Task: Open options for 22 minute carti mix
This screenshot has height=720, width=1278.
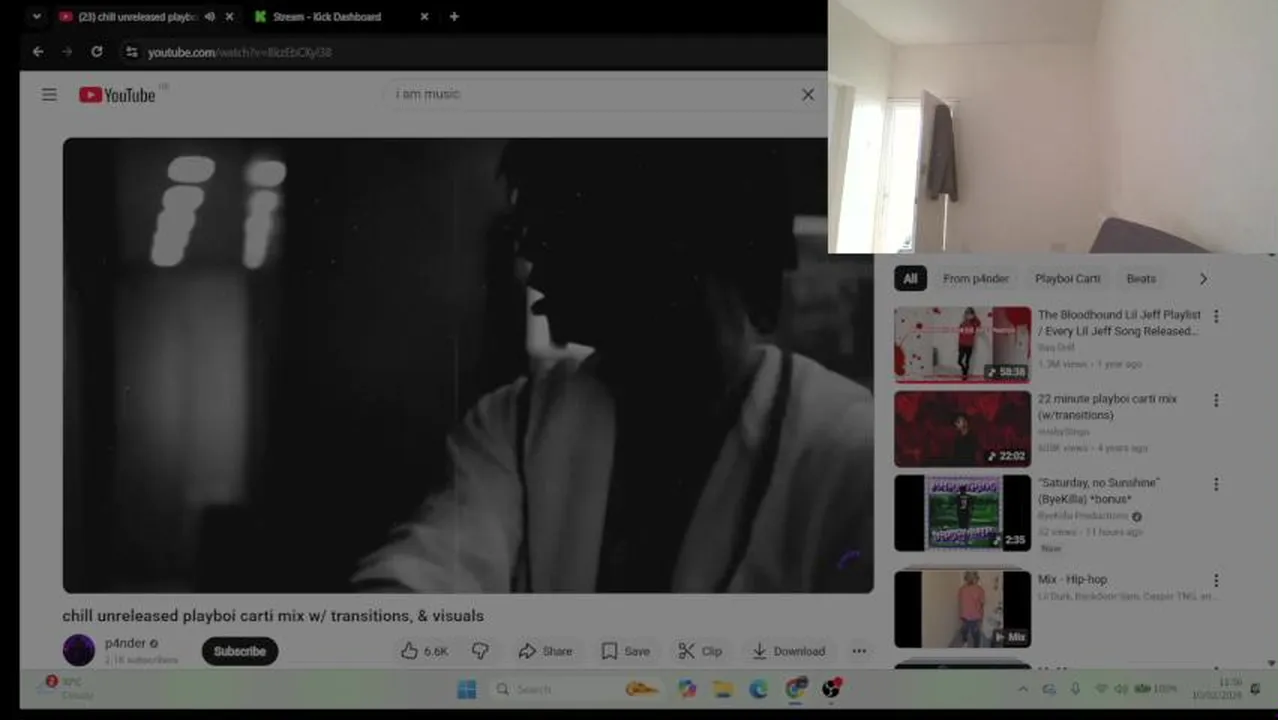Action: 1216,400
